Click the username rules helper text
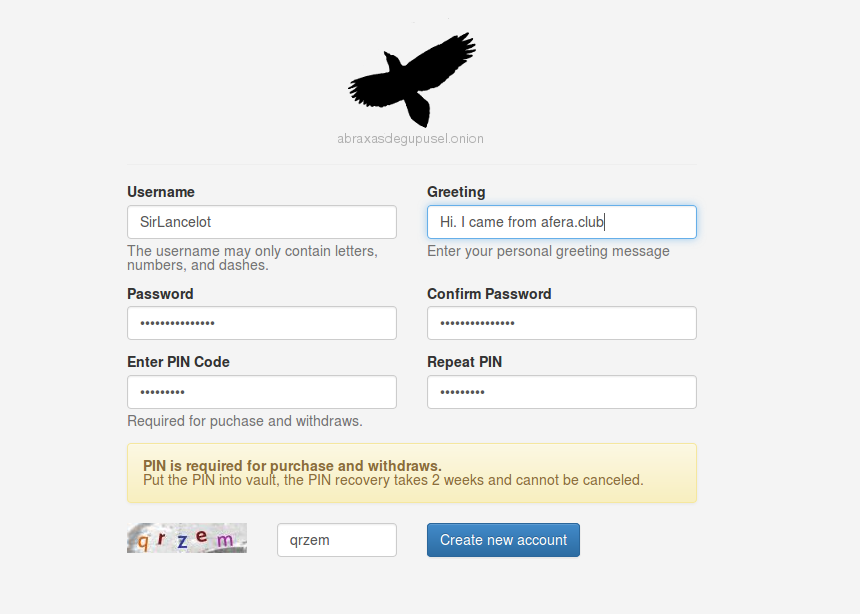The image size is (860, 614). pos(252,258)
